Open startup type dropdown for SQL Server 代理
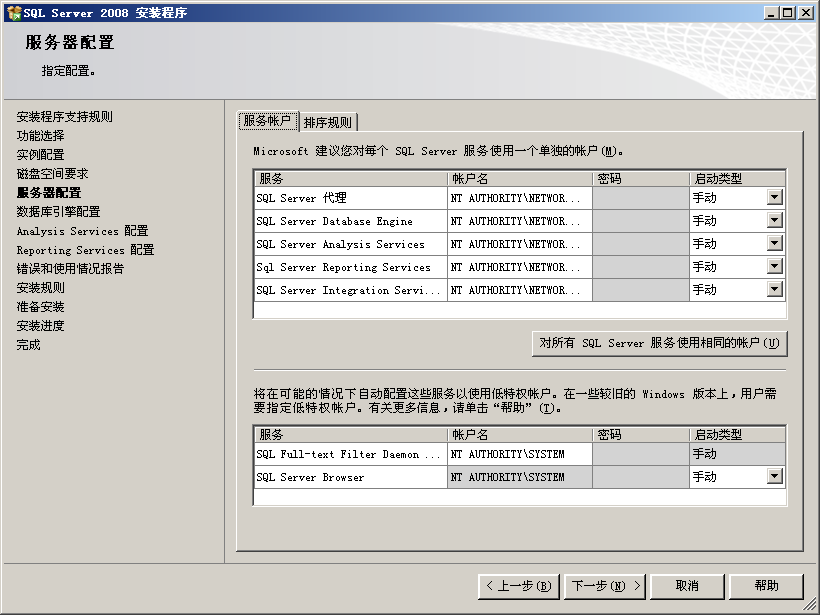 click(x=775, y=198)
